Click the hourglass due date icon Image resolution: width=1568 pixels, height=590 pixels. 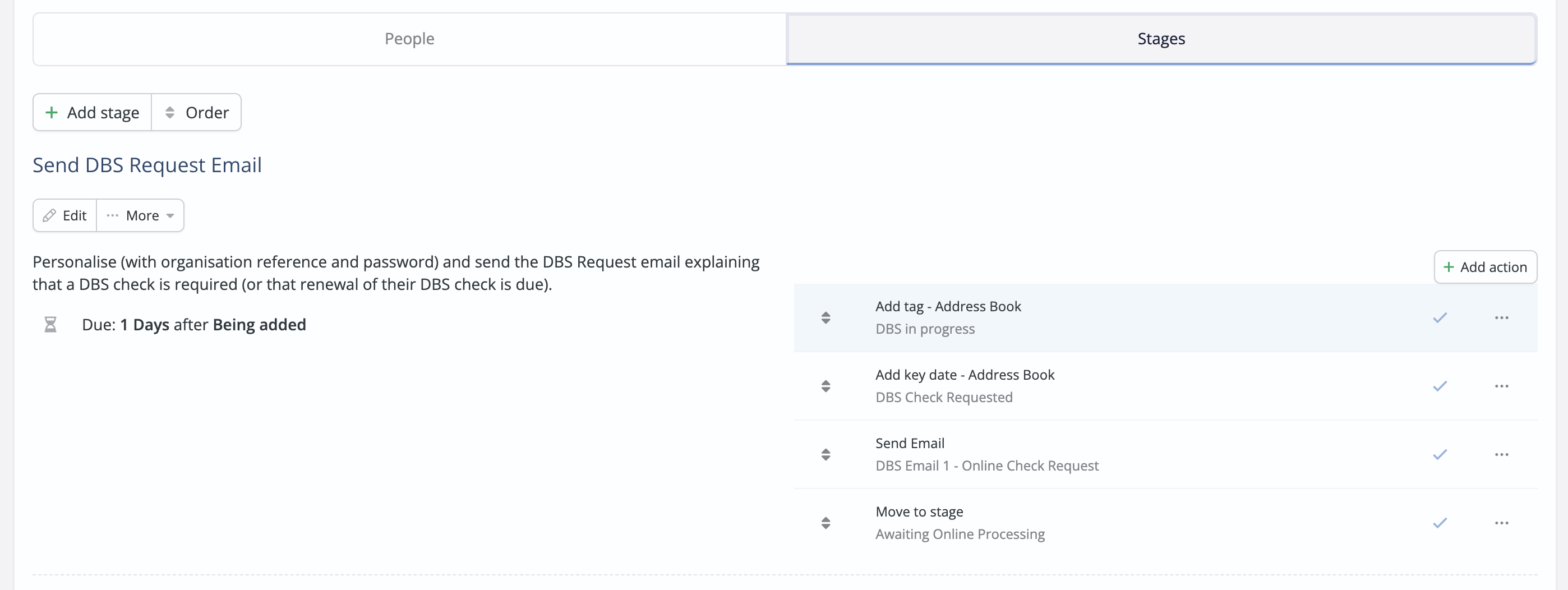point(50,324)
